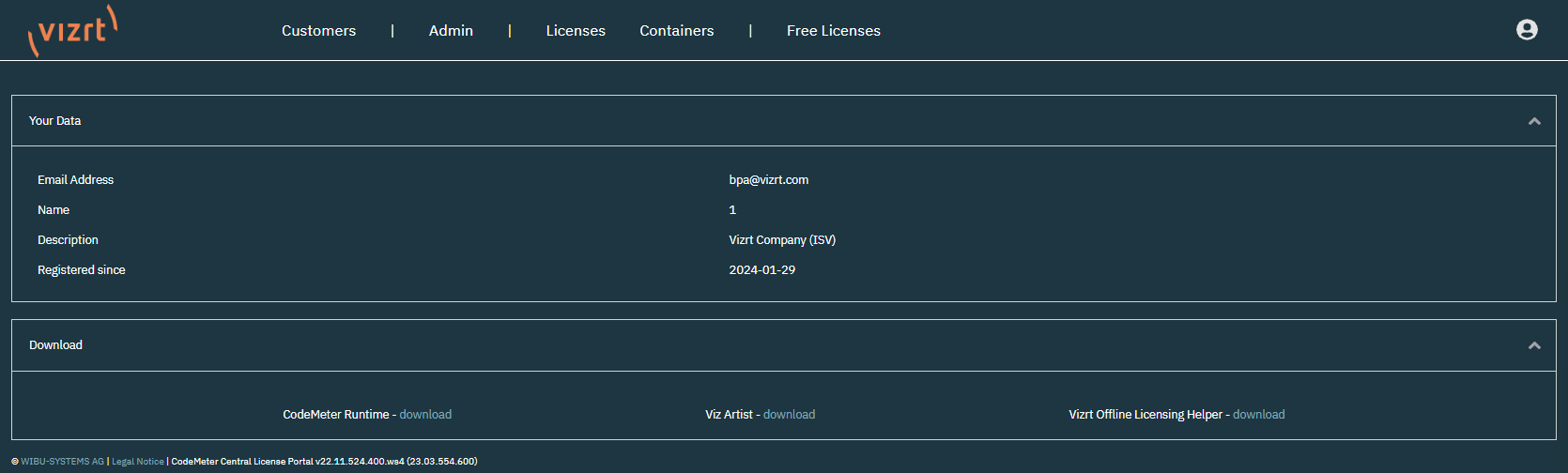Open the Containers page

click(676, 31)
